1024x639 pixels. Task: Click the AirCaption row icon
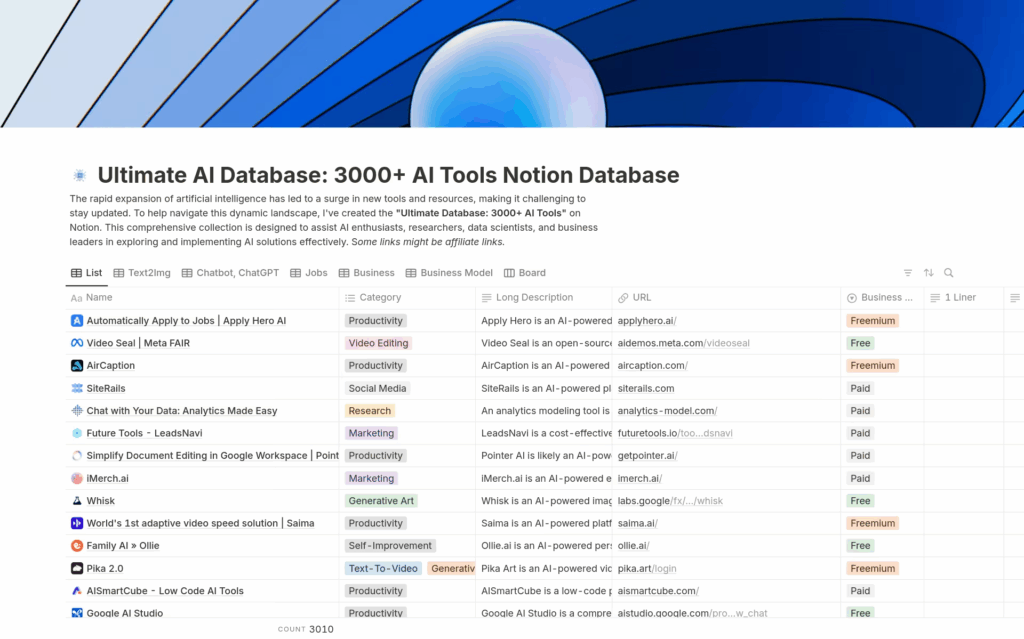[x=77, y=366]
